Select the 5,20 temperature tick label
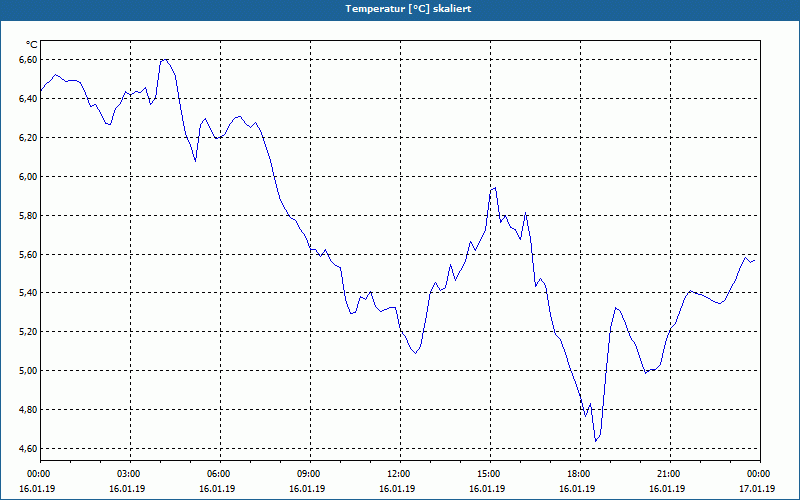800x500 pixels. pos(28,332)
